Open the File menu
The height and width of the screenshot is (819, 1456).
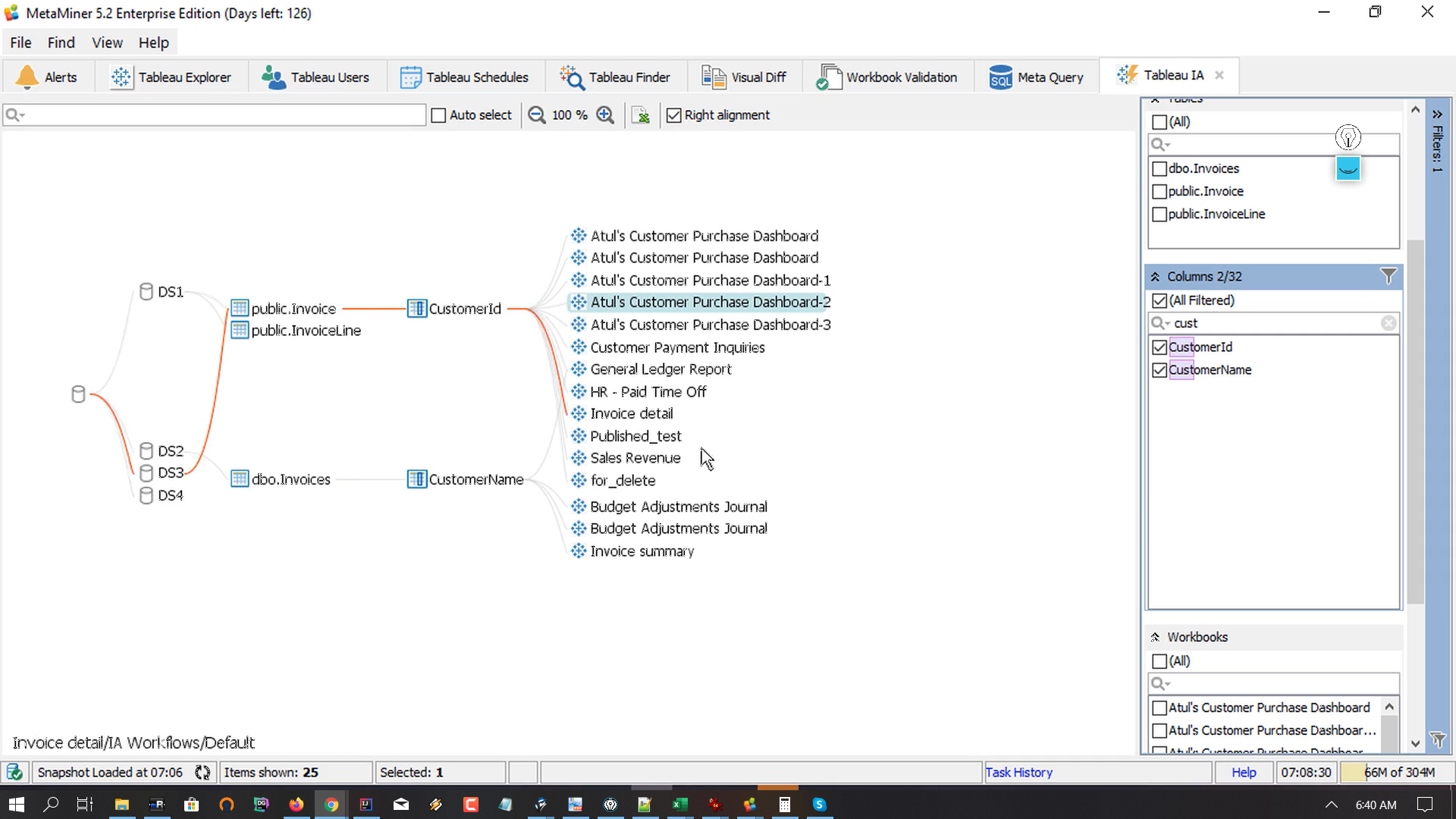(x=20, y=42)
